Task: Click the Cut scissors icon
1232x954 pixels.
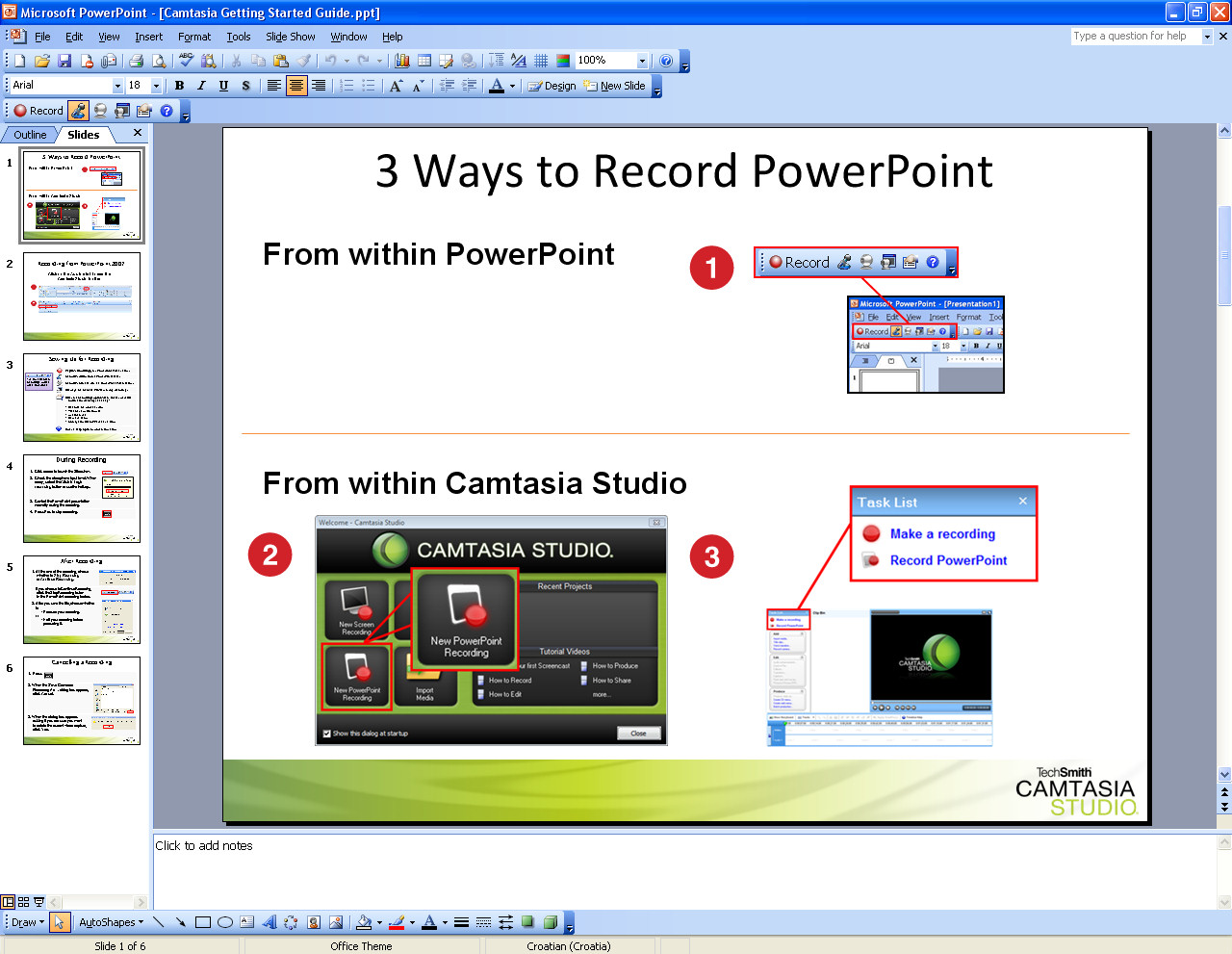Action: [235, 61]
